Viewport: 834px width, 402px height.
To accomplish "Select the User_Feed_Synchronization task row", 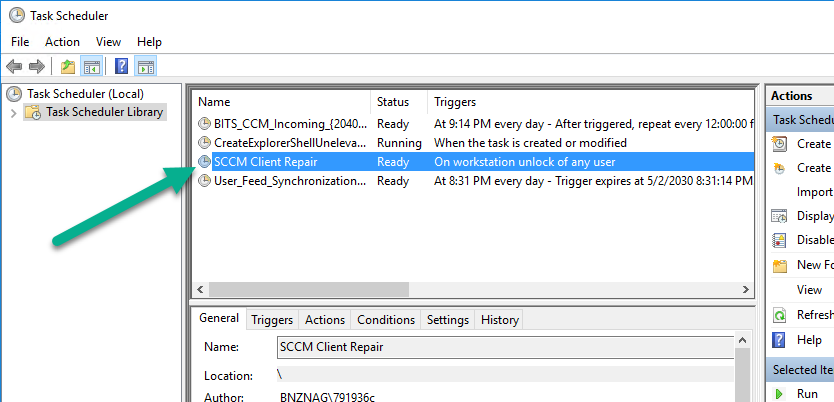I will pyautogui.click(x=473, y=181).
